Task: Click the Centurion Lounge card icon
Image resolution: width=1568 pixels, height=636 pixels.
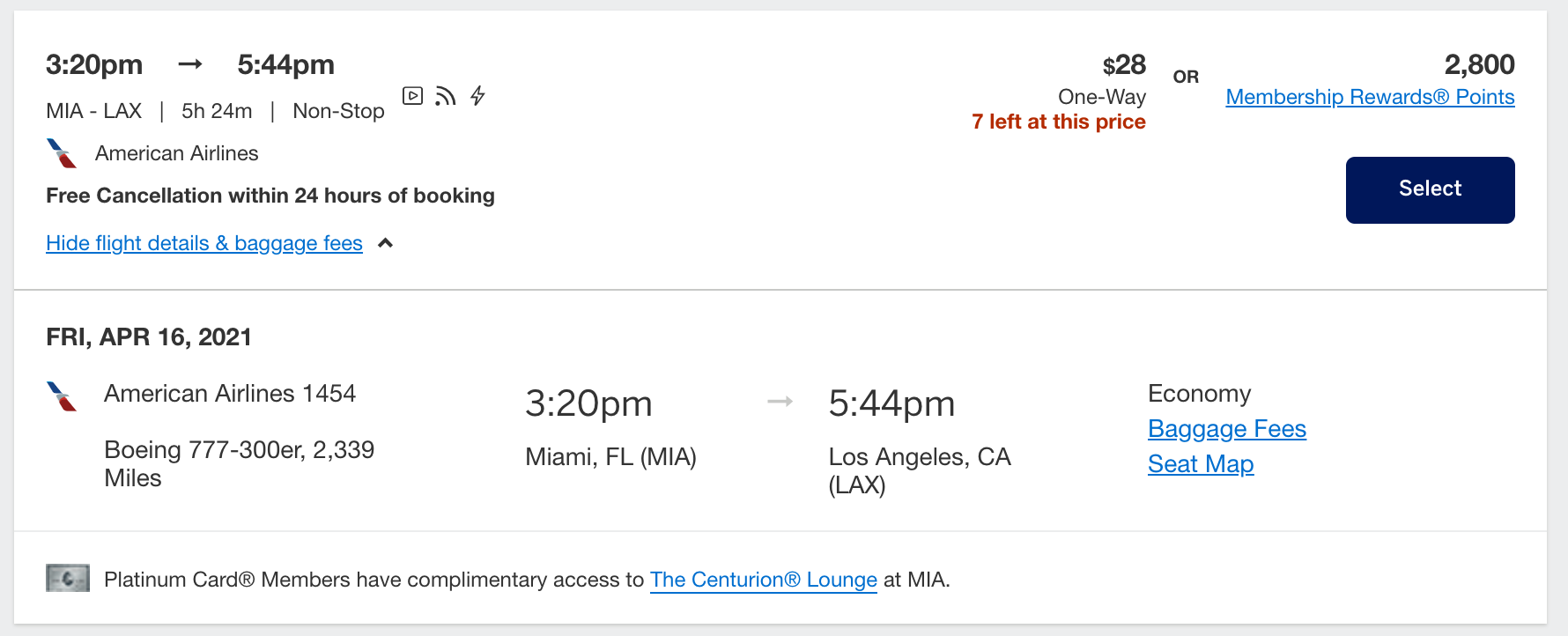Action: tap(67, 579)
